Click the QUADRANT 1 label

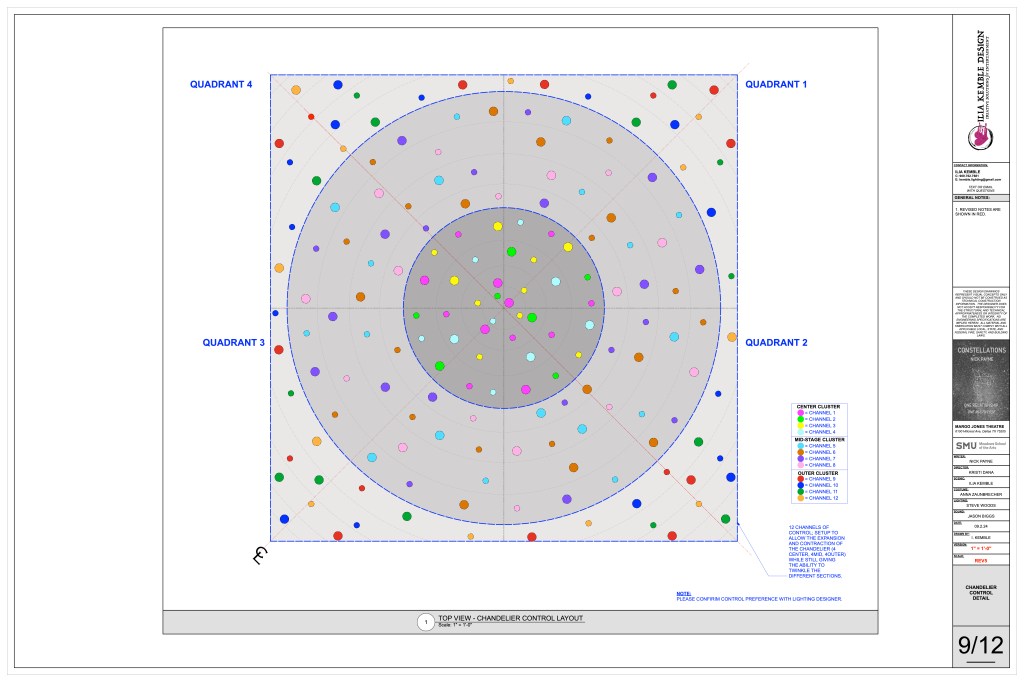pyautogui.click(x=775, y=85)
